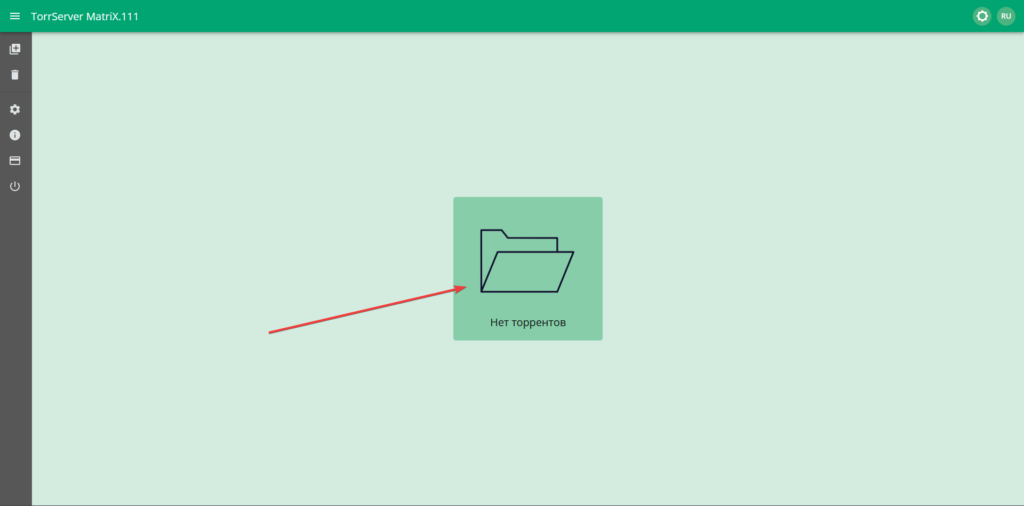1024x506 pixels.
Task: Expand the sidebar with the hamburger menu
Action: (x=15, y=16)
